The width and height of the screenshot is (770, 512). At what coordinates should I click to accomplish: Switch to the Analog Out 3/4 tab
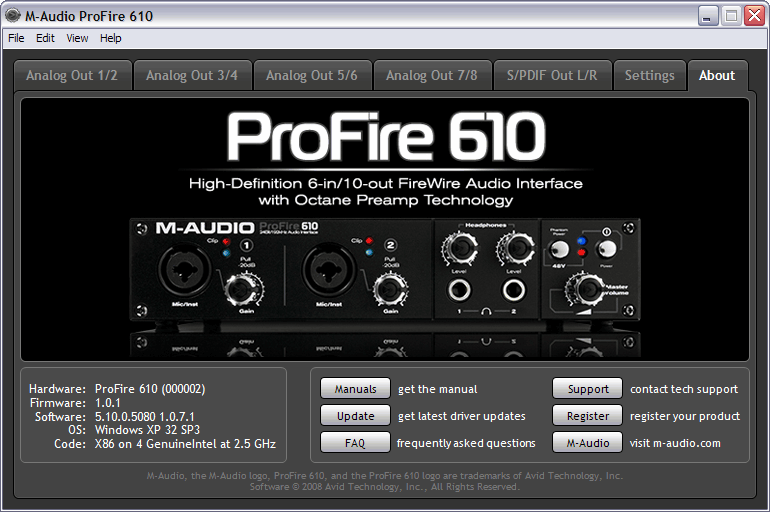[192, 76]
